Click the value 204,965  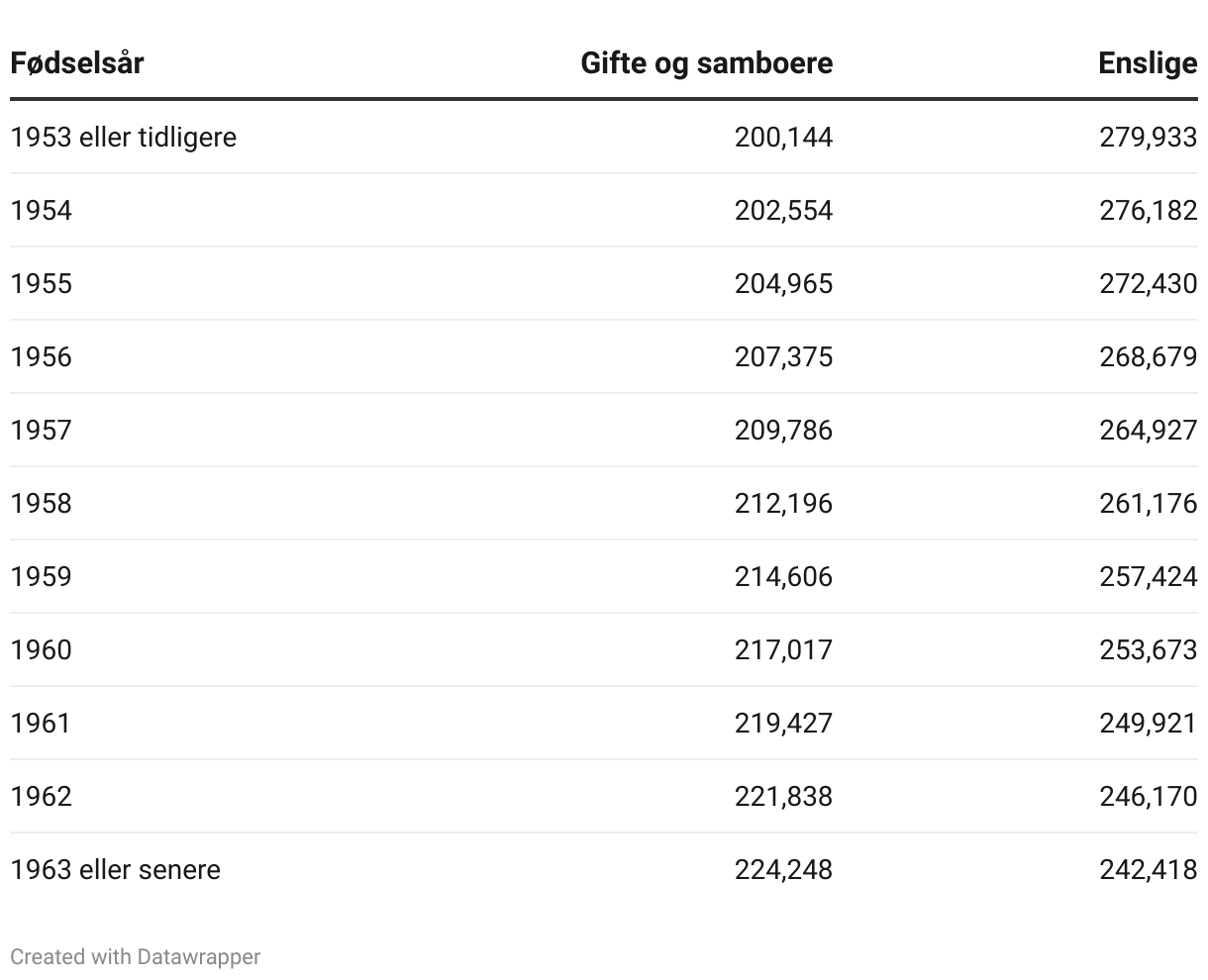784,283
